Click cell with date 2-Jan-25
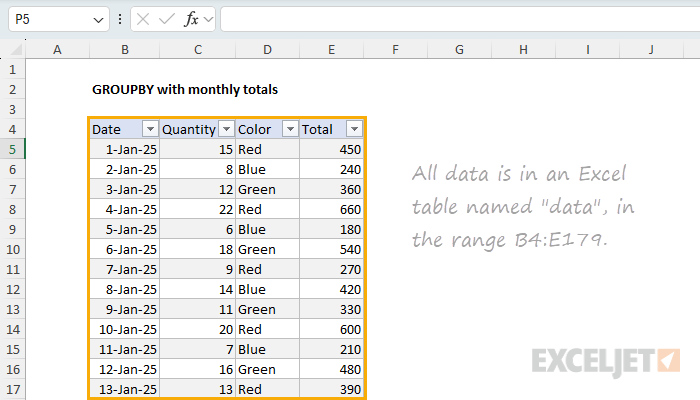 point(125,170)
